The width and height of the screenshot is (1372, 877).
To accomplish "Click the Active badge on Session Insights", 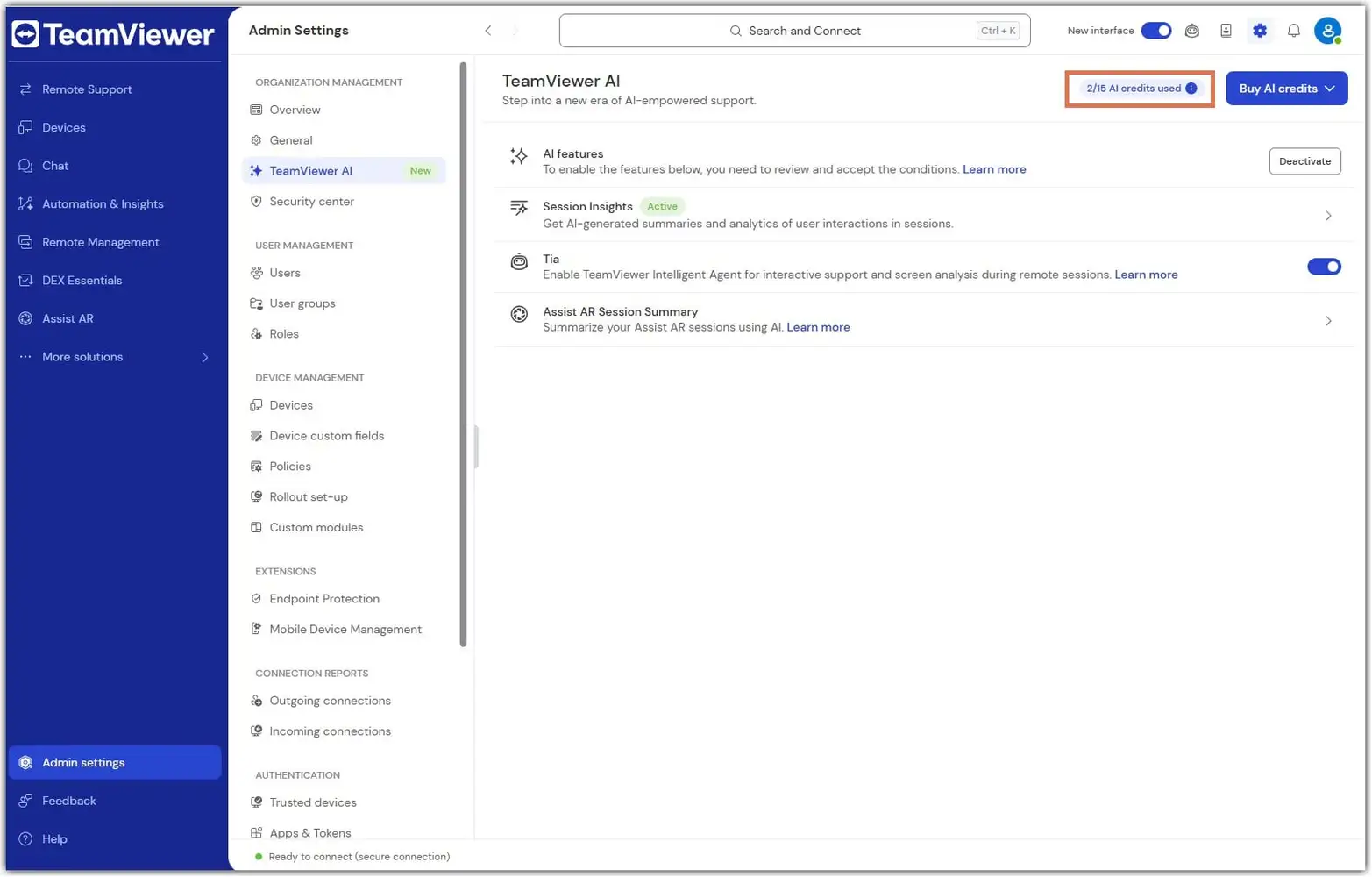I will point(662,207).
